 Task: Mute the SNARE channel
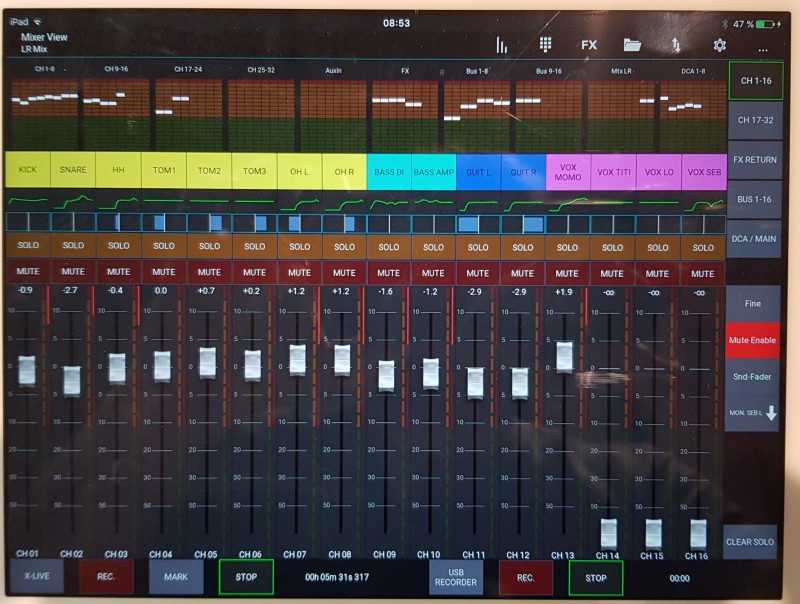click(73, 272)
